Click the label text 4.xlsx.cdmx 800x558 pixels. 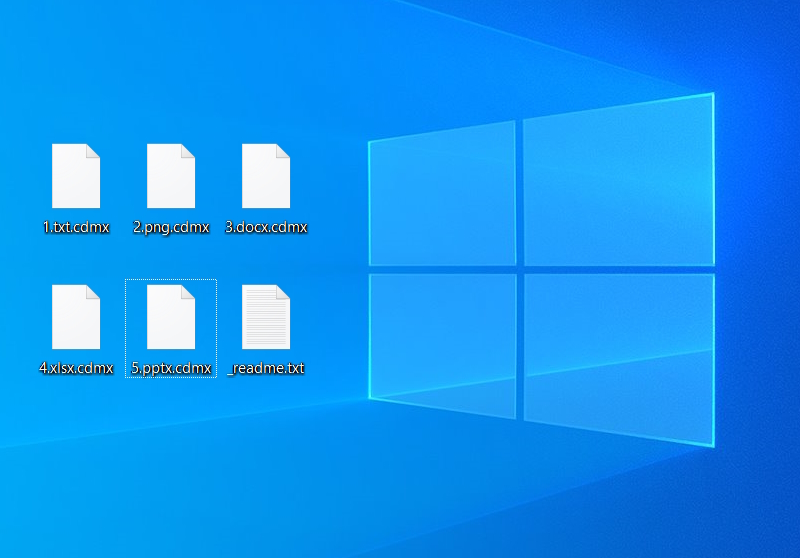point(76,368)
